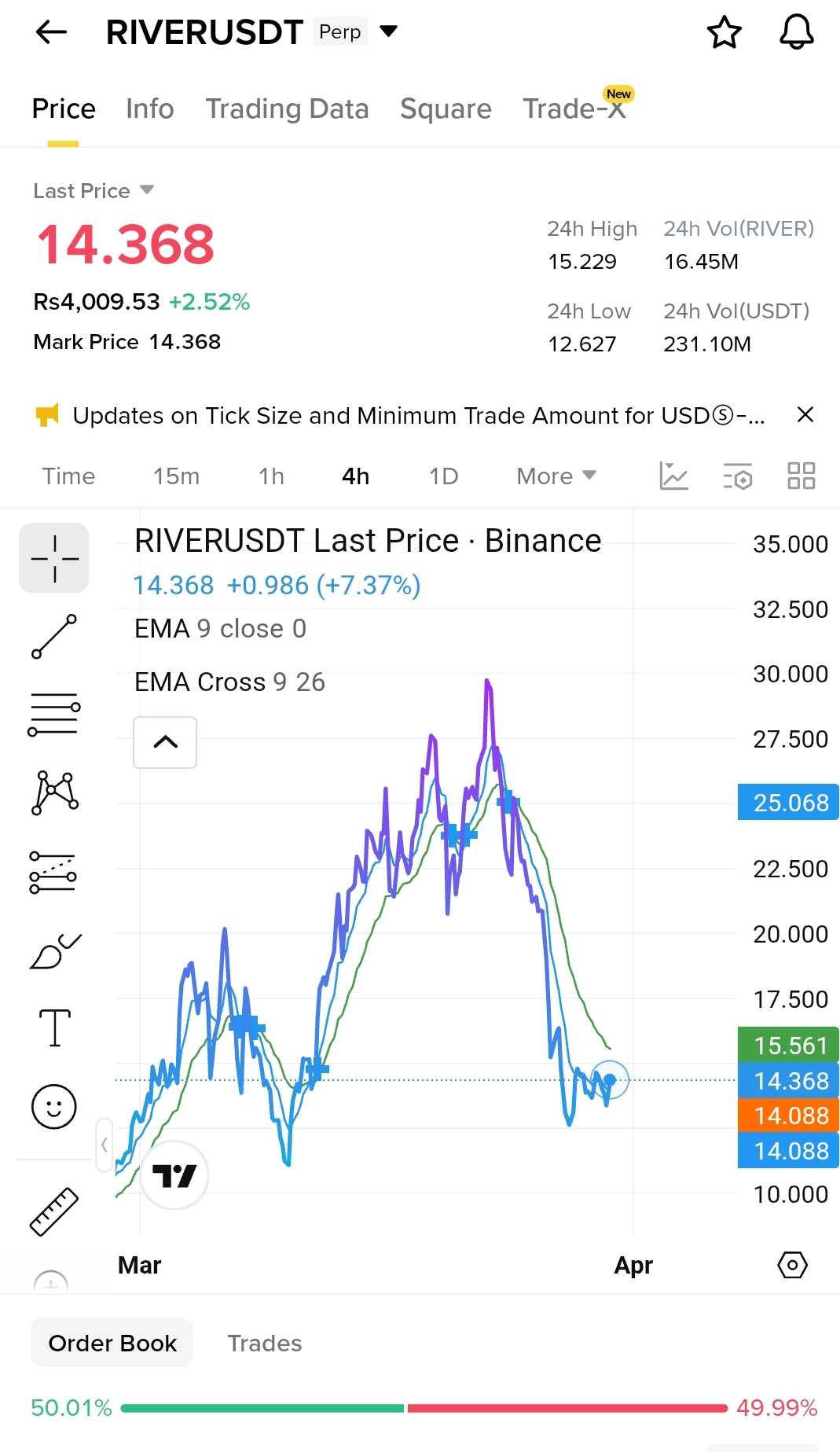Open the emoji sticker tool

pos(54,1107)
